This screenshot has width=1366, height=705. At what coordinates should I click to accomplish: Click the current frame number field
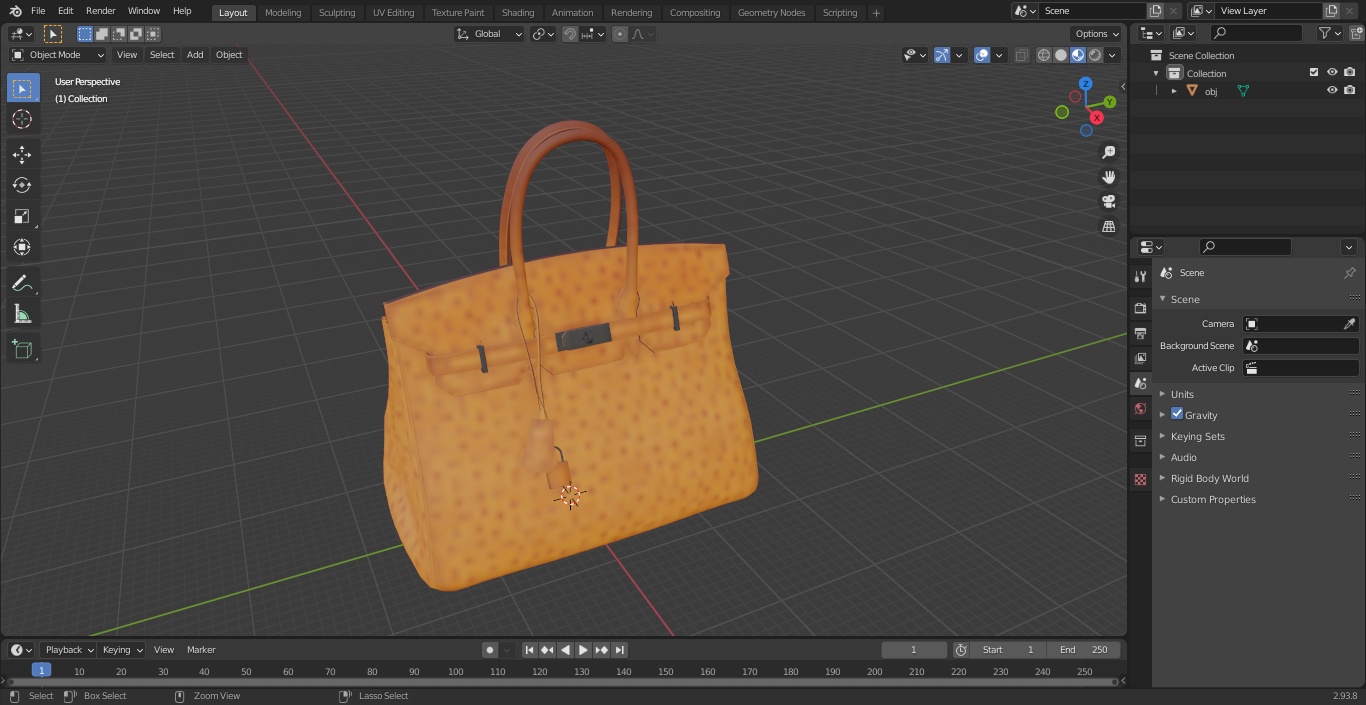point(914,650)
